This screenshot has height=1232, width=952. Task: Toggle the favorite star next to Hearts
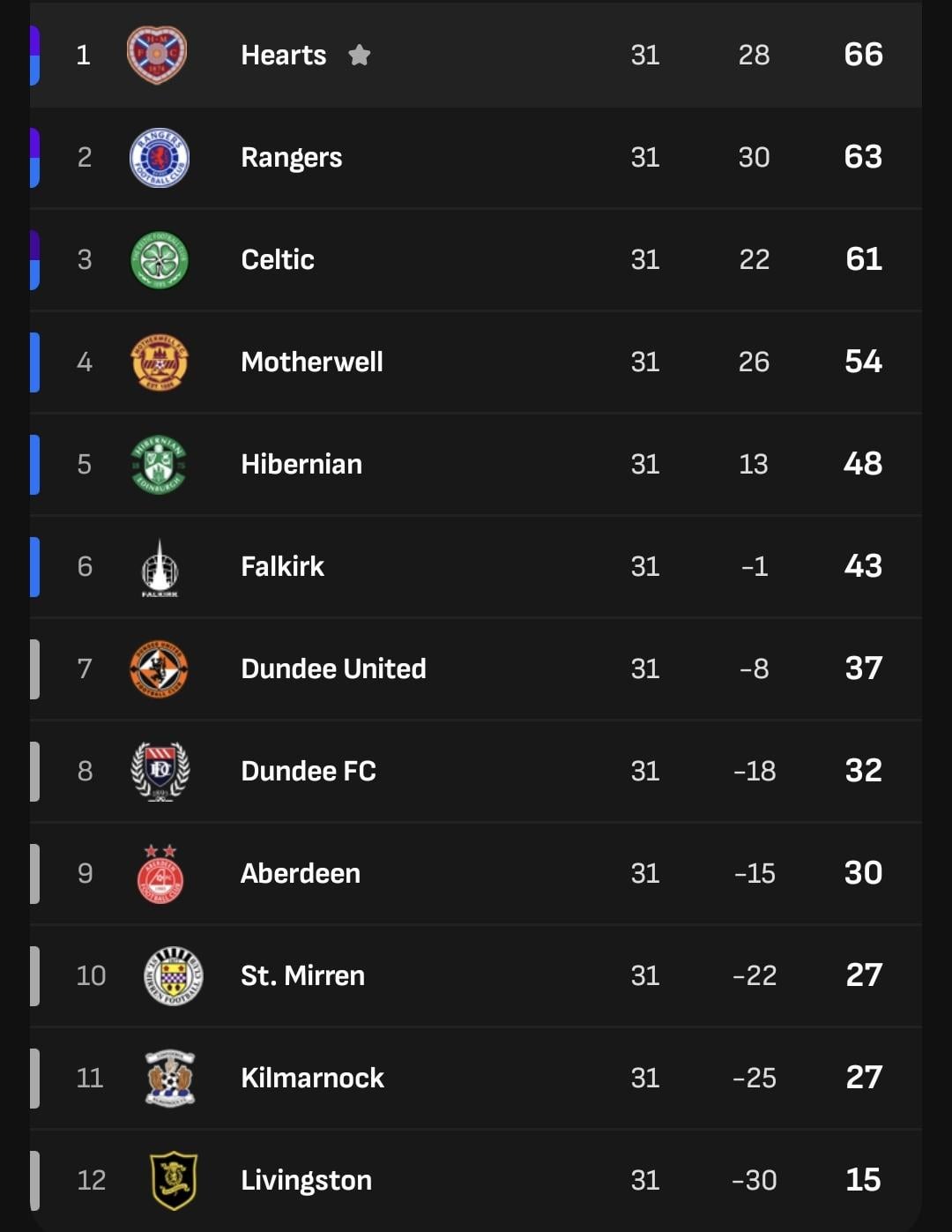pyautogui.click(x=359, y=56)
